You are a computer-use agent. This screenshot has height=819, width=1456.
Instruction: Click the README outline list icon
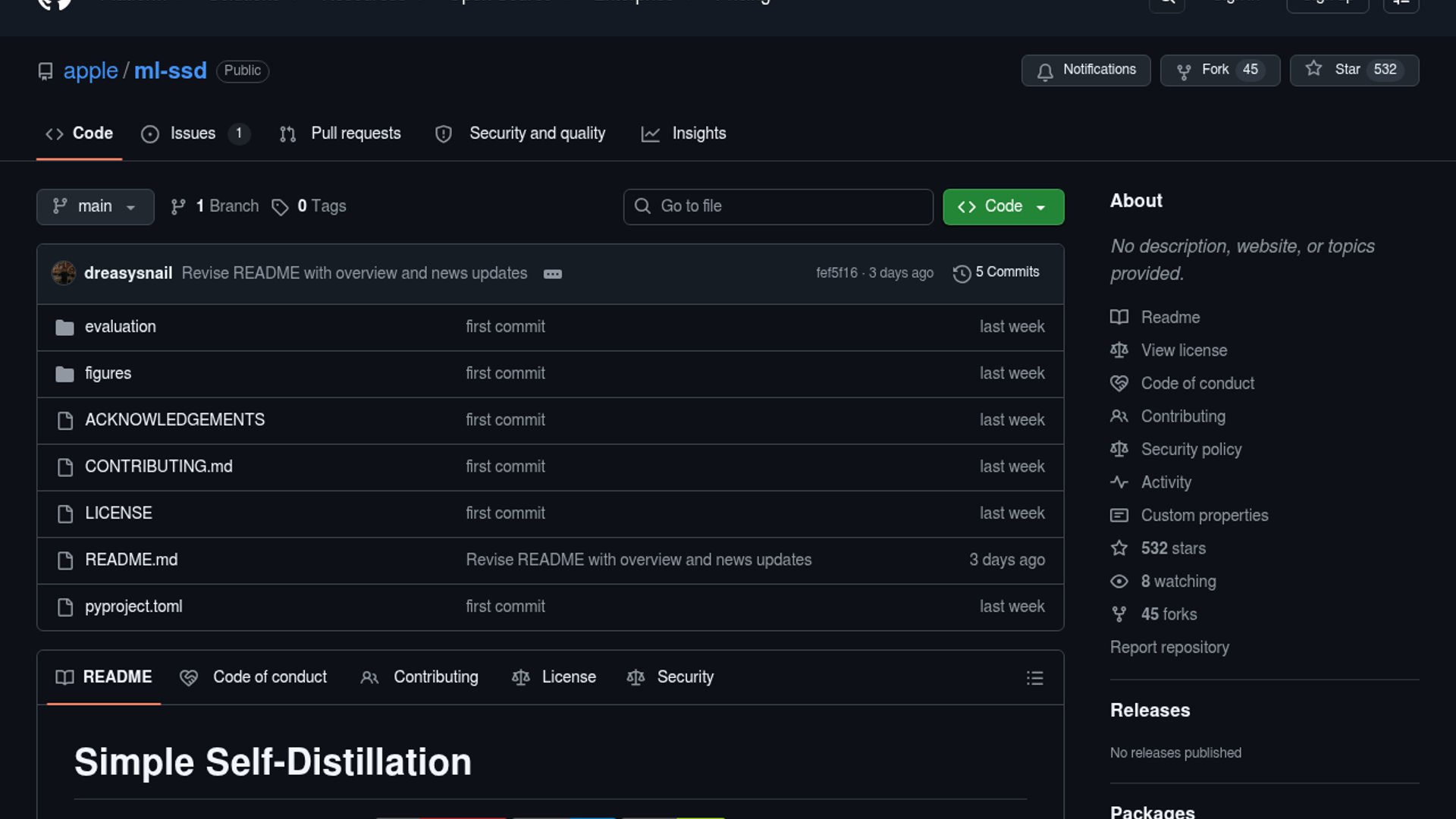click(1034, 678)
